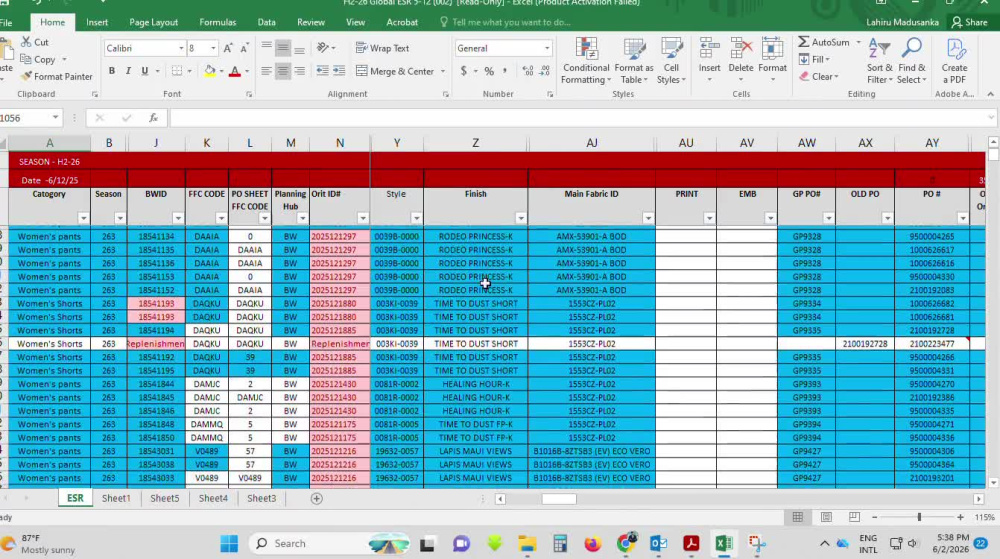Switch to Sheet4 worksheet tab
The image size is (1000, 559).
click(213, 498)
